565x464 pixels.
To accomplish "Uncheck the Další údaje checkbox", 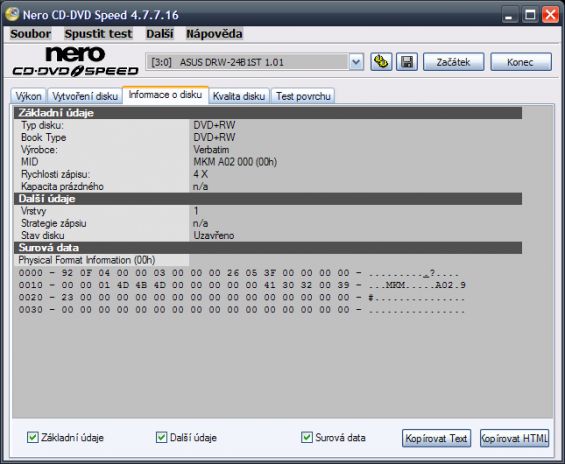I will pos(161,437).
